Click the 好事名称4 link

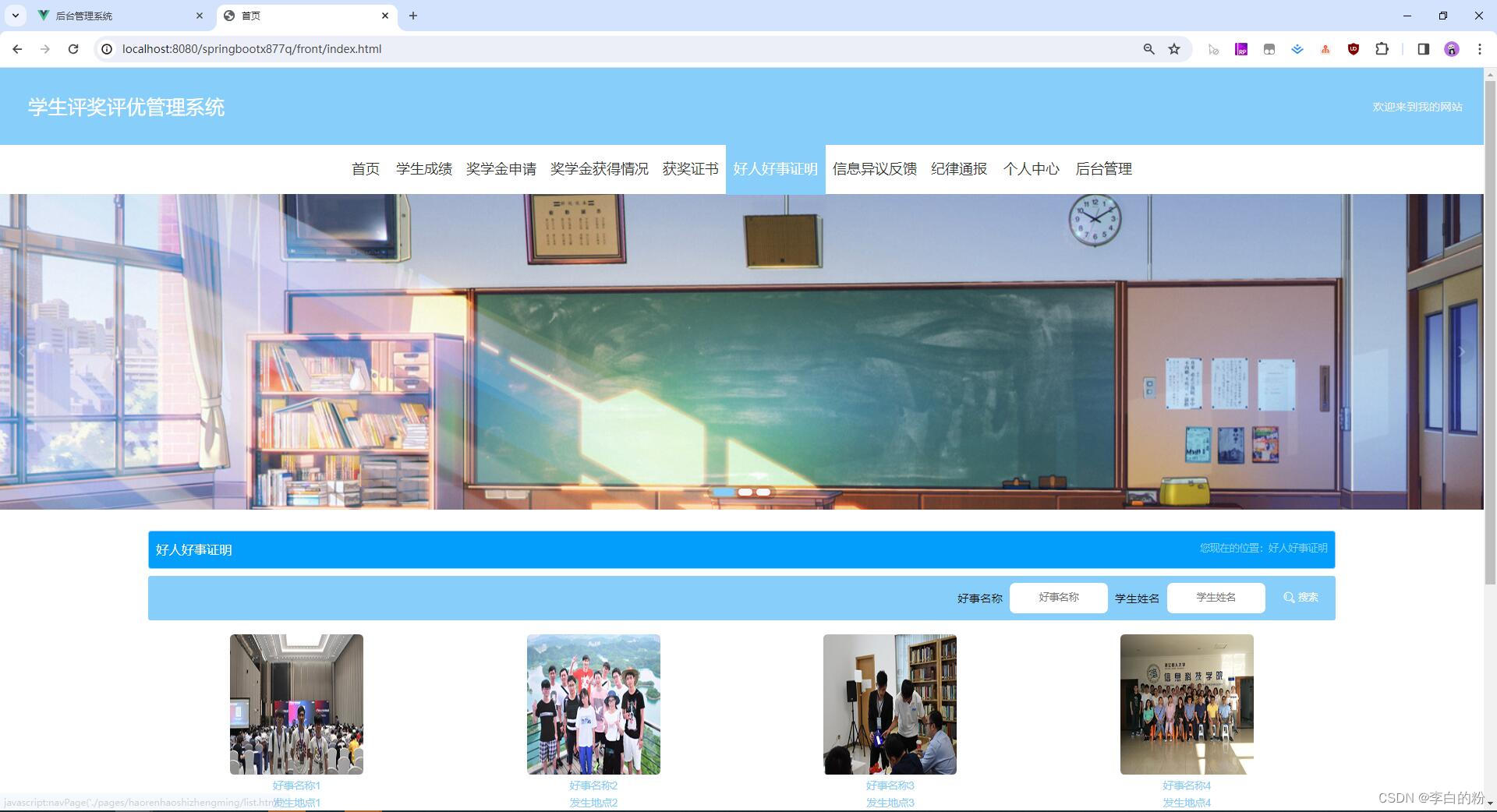coord(1187,786)
